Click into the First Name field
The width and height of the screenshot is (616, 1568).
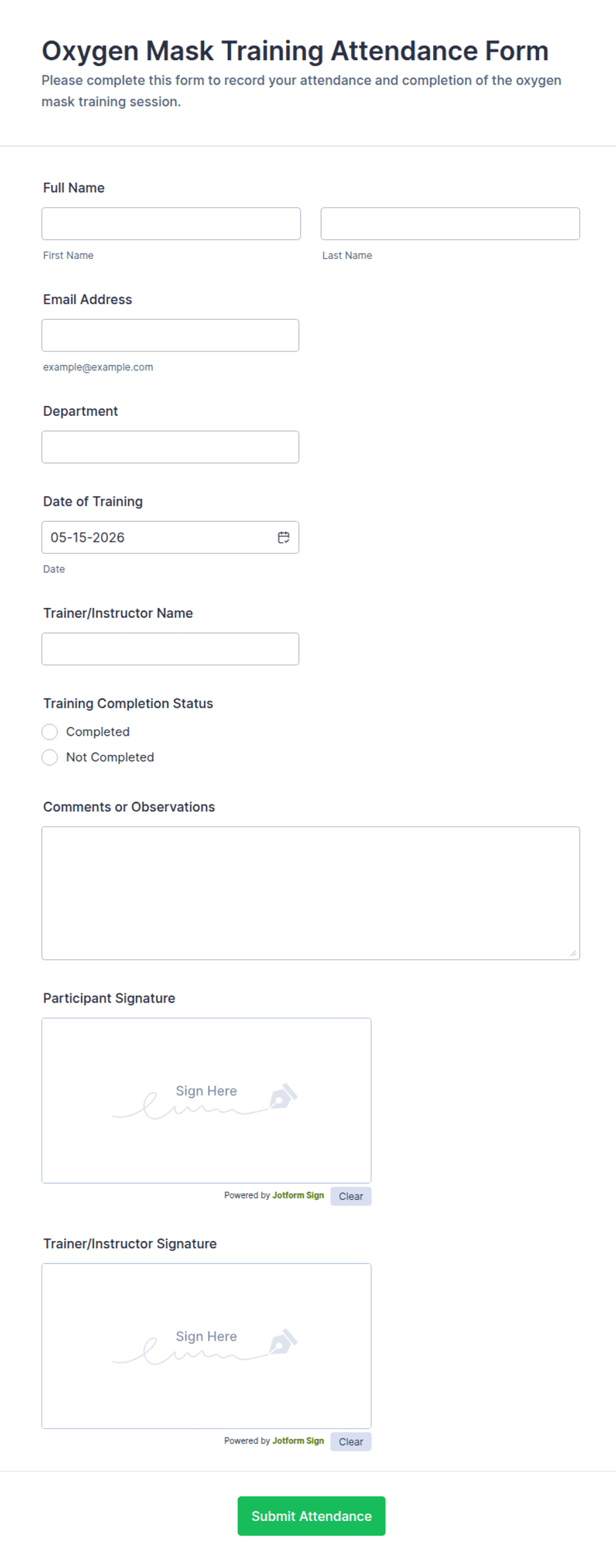(x=171, y=224)
